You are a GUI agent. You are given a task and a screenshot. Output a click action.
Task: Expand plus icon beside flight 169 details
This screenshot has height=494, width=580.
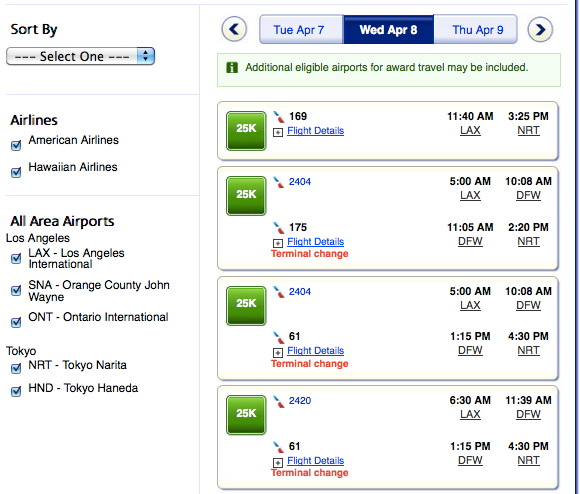tap(278, 132)
